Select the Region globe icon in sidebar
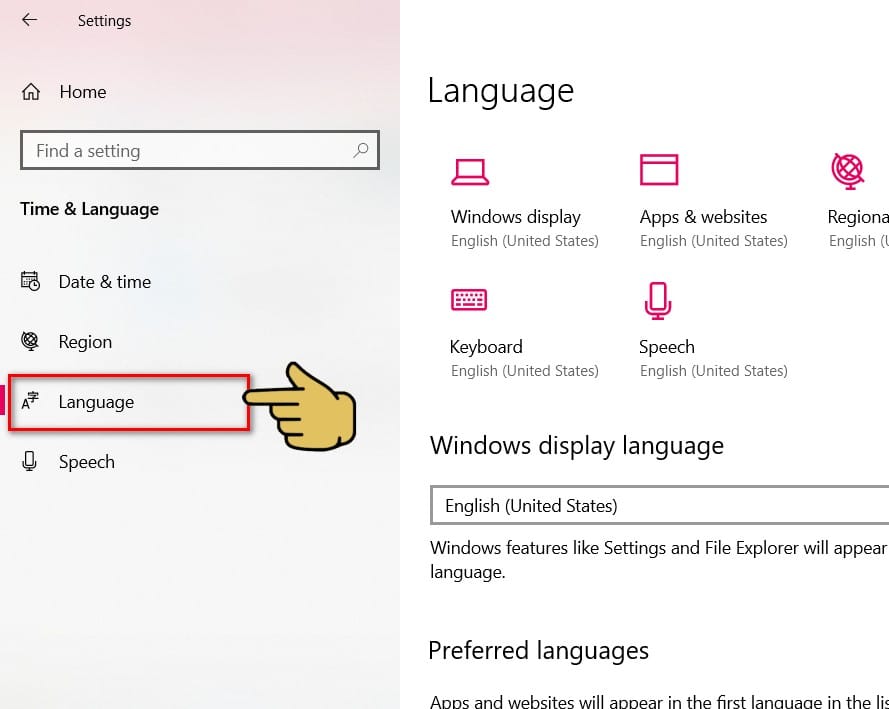 pos(30,341)
